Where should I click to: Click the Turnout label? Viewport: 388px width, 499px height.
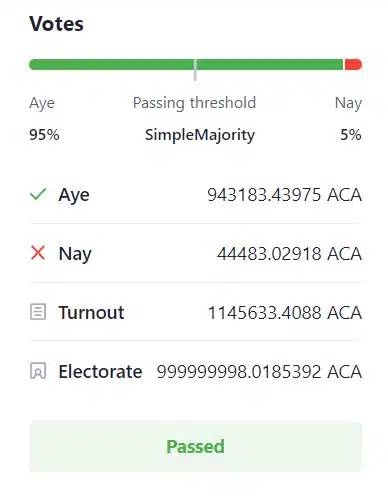(x=91, y=313)
